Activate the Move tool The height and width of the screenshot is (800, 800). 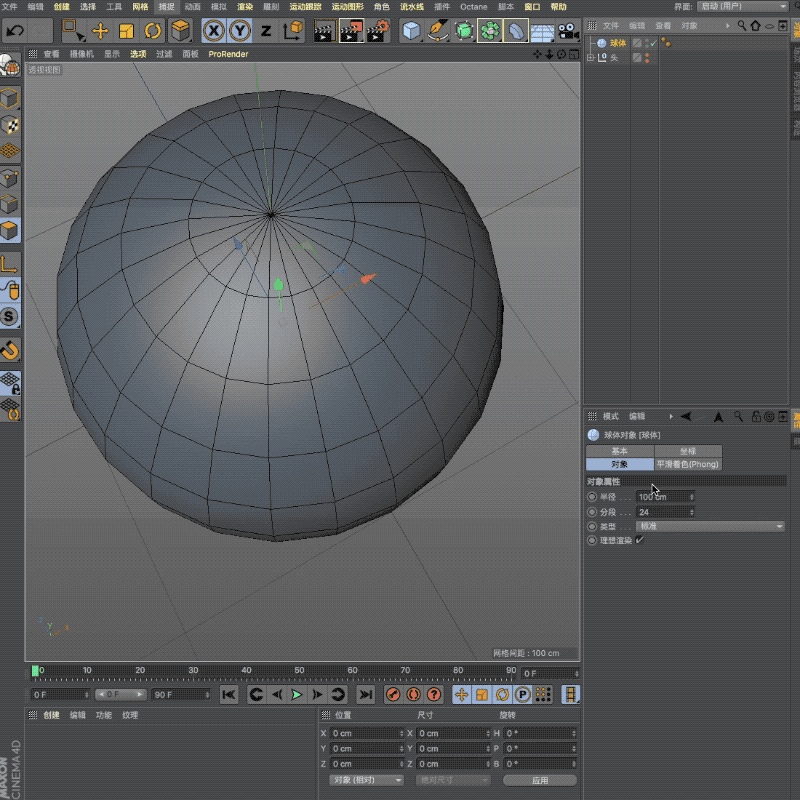point(100,31)
